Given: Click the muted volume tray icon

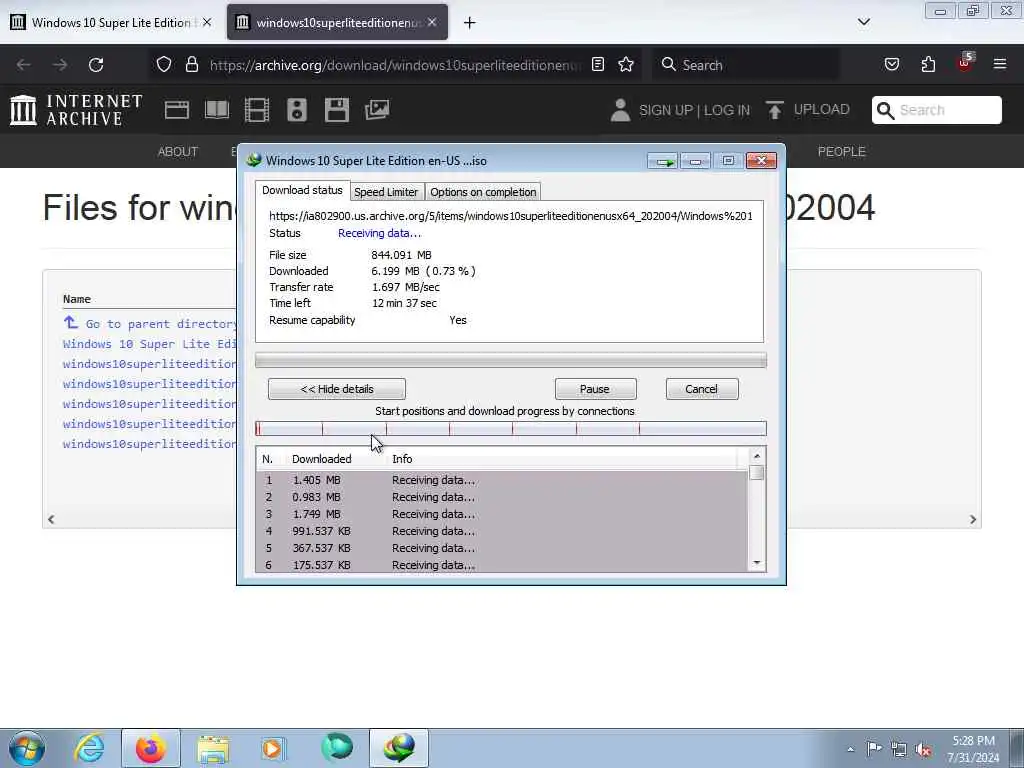Looking at the screenshot, I should click(923, 749).
